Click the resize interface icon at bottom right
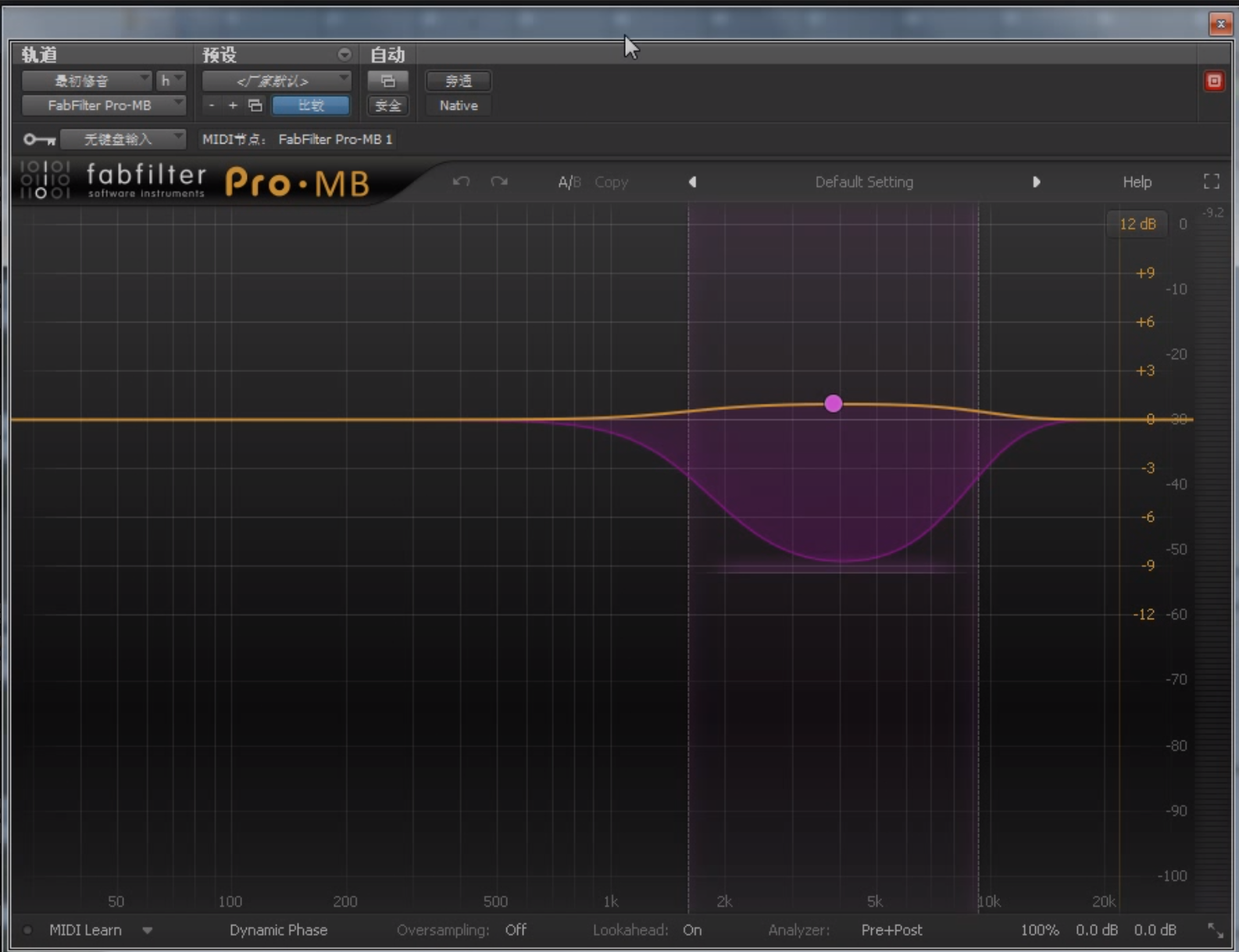This screenshot has width=1239, height=952. pyautogui.click(x=1215, y=930)
